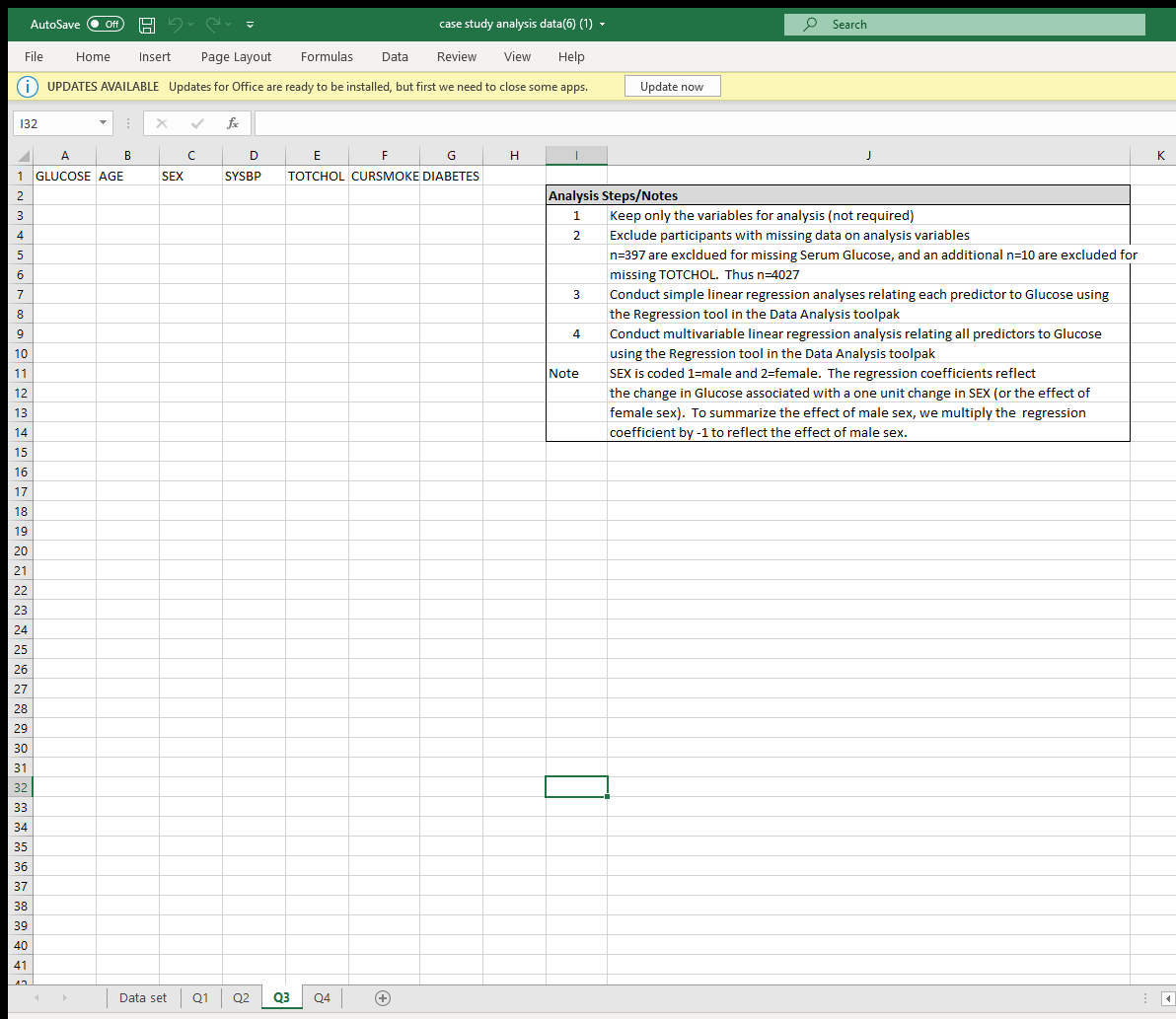Open the Page Layout ribbon tab

click(x=236, y=57)
